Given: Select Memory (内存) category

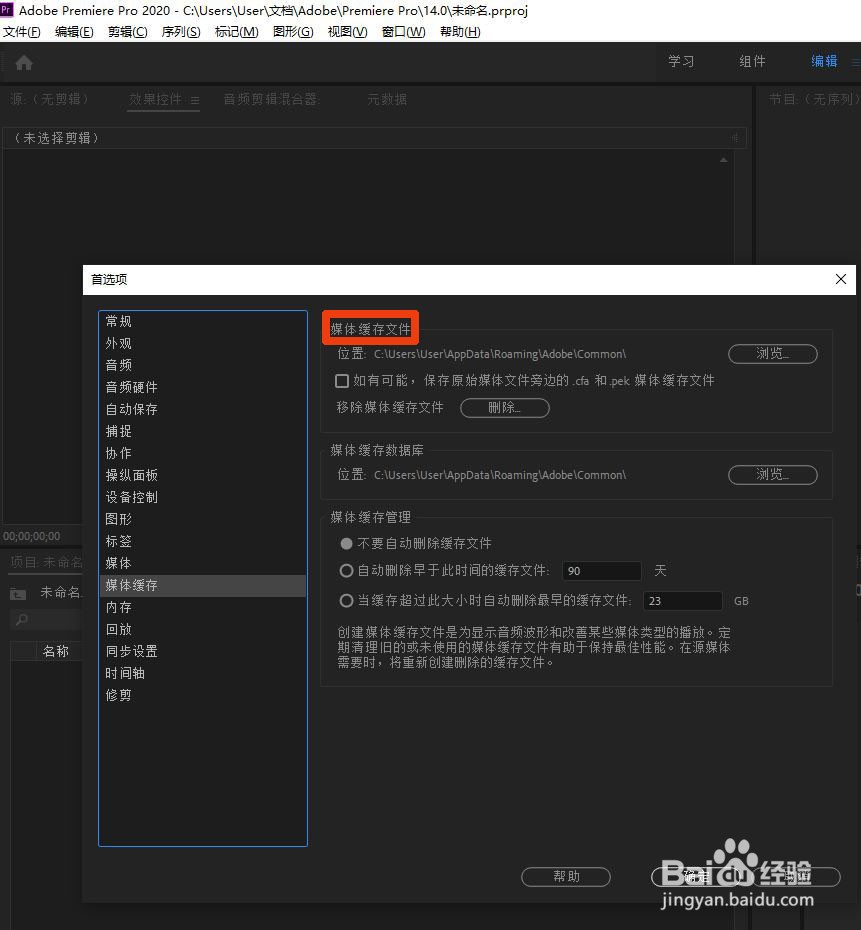Looking at the screenshot, I should point(203,607).
